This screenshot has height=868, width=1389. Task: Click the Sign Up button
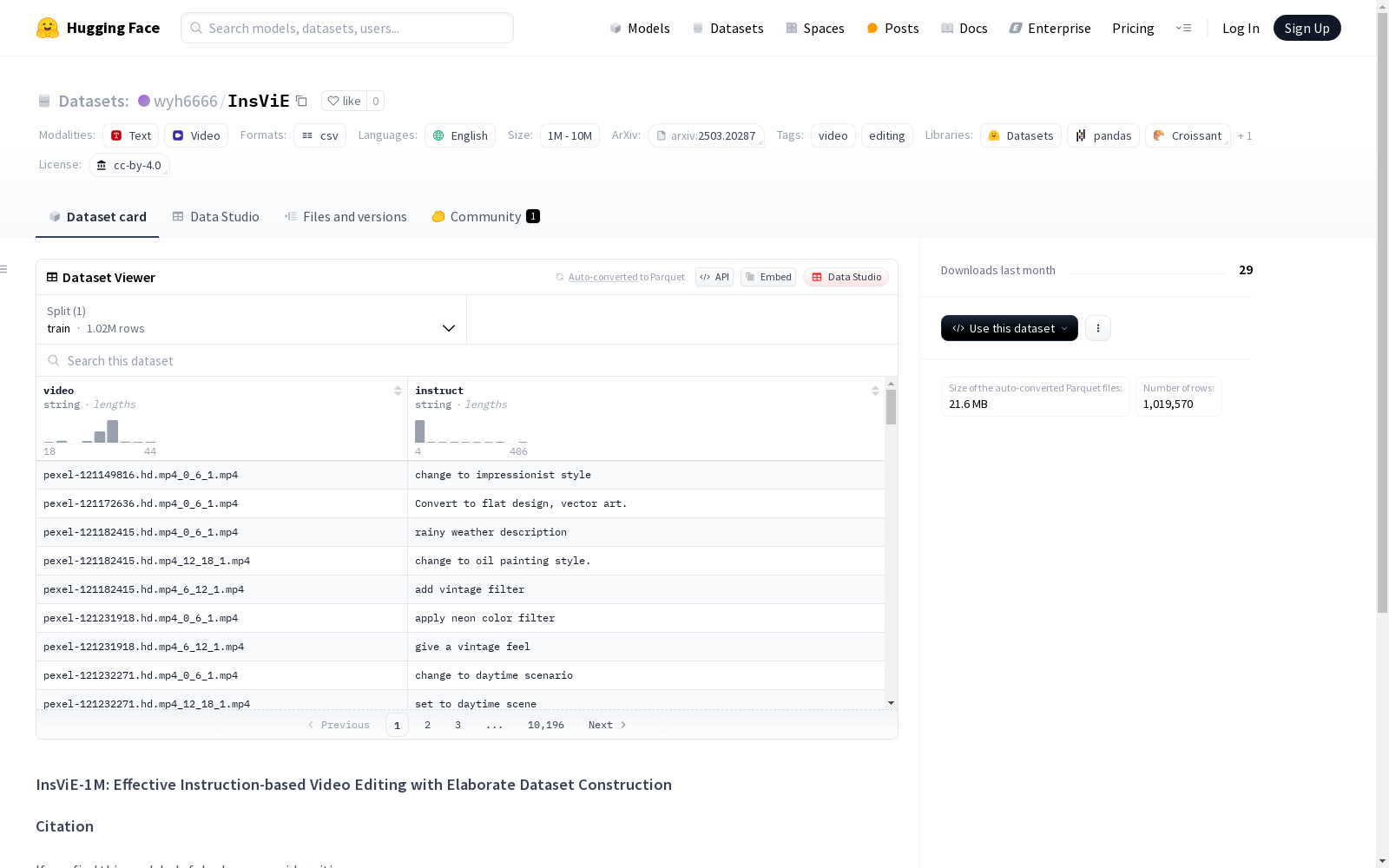coord(1307,28)
